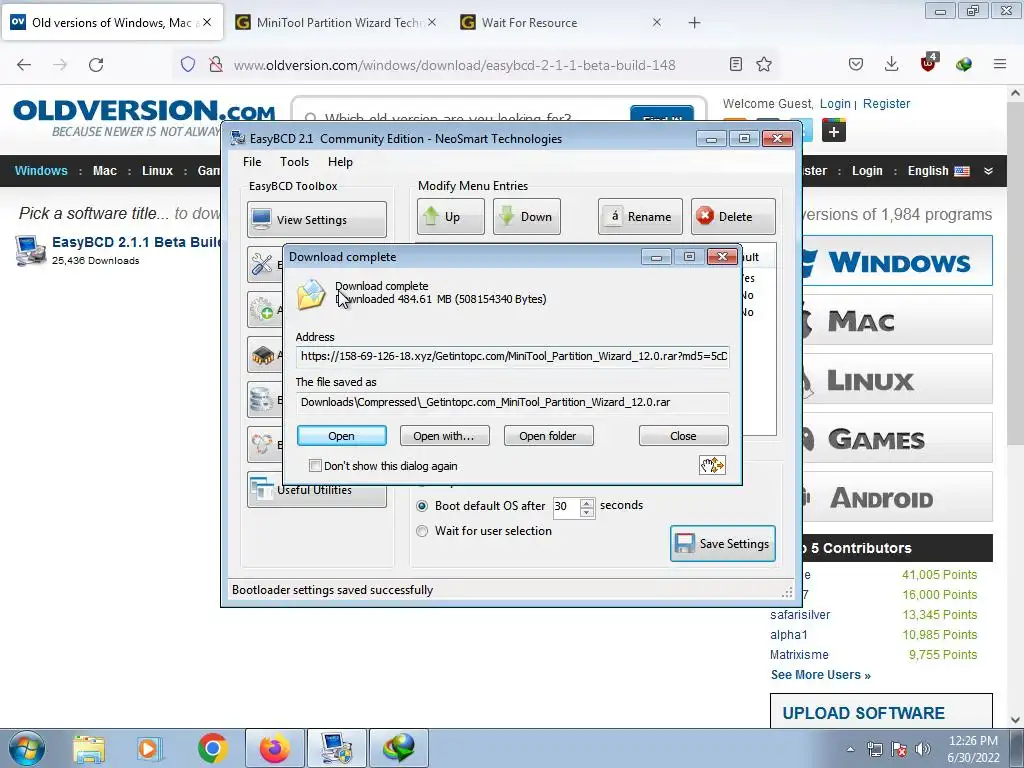Click Open with... button
1024x768 pixels.
pos(444,436)
